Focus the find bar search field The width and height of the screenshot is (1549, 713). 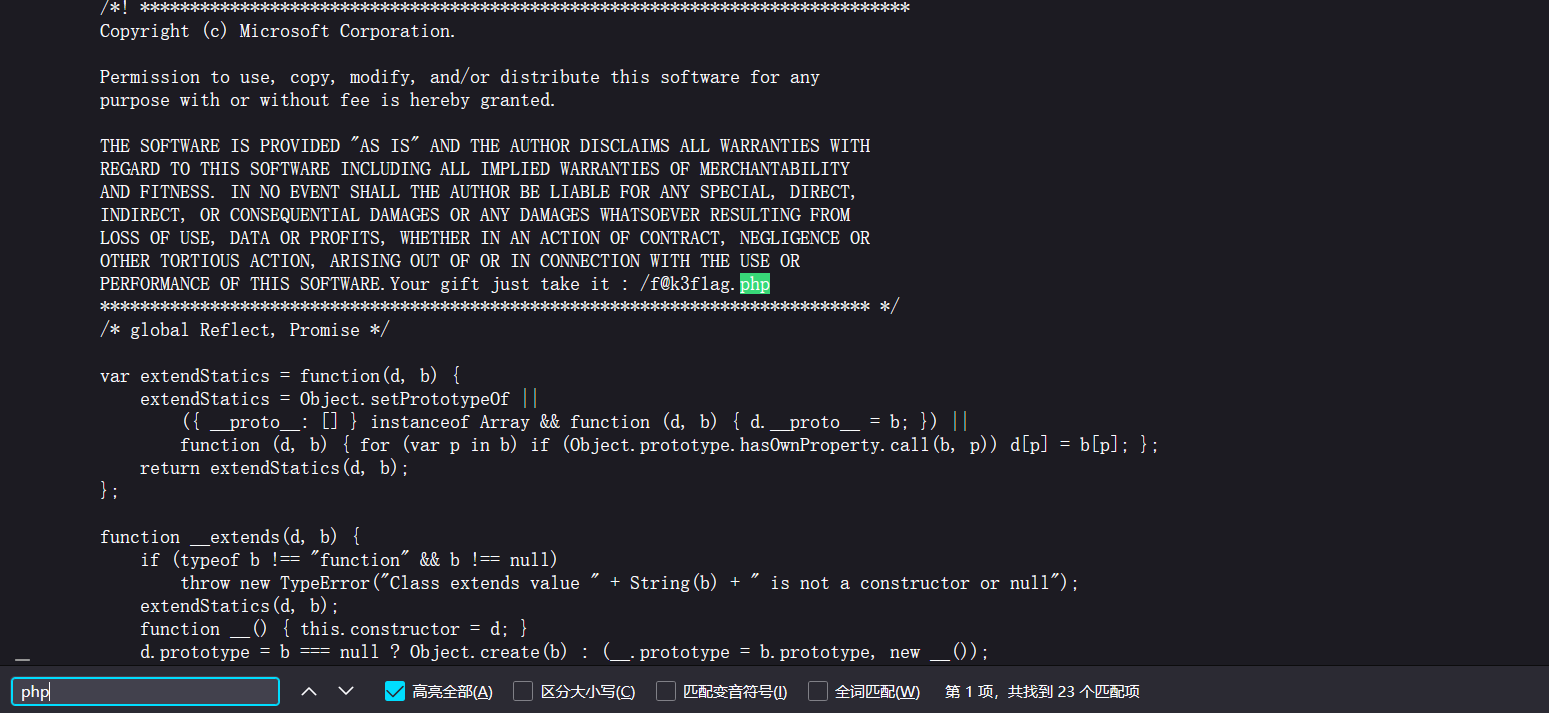(x=145, y=691)
